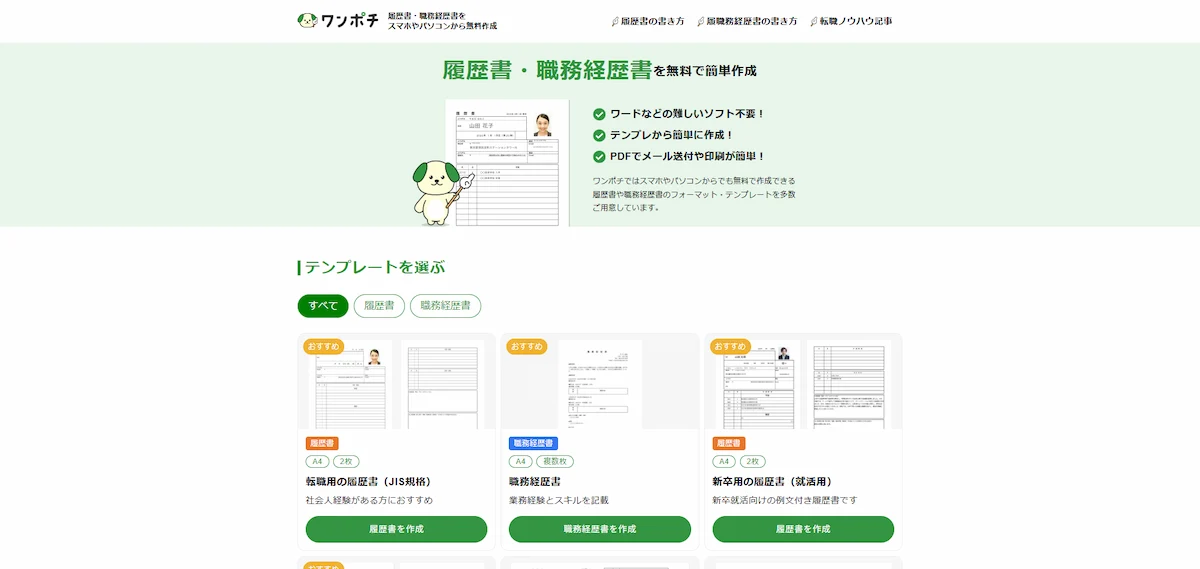The width and height of the screenshot is (1200, 569).
Task: Select the 履歴書 filter tab
Action: coord(379,306)
